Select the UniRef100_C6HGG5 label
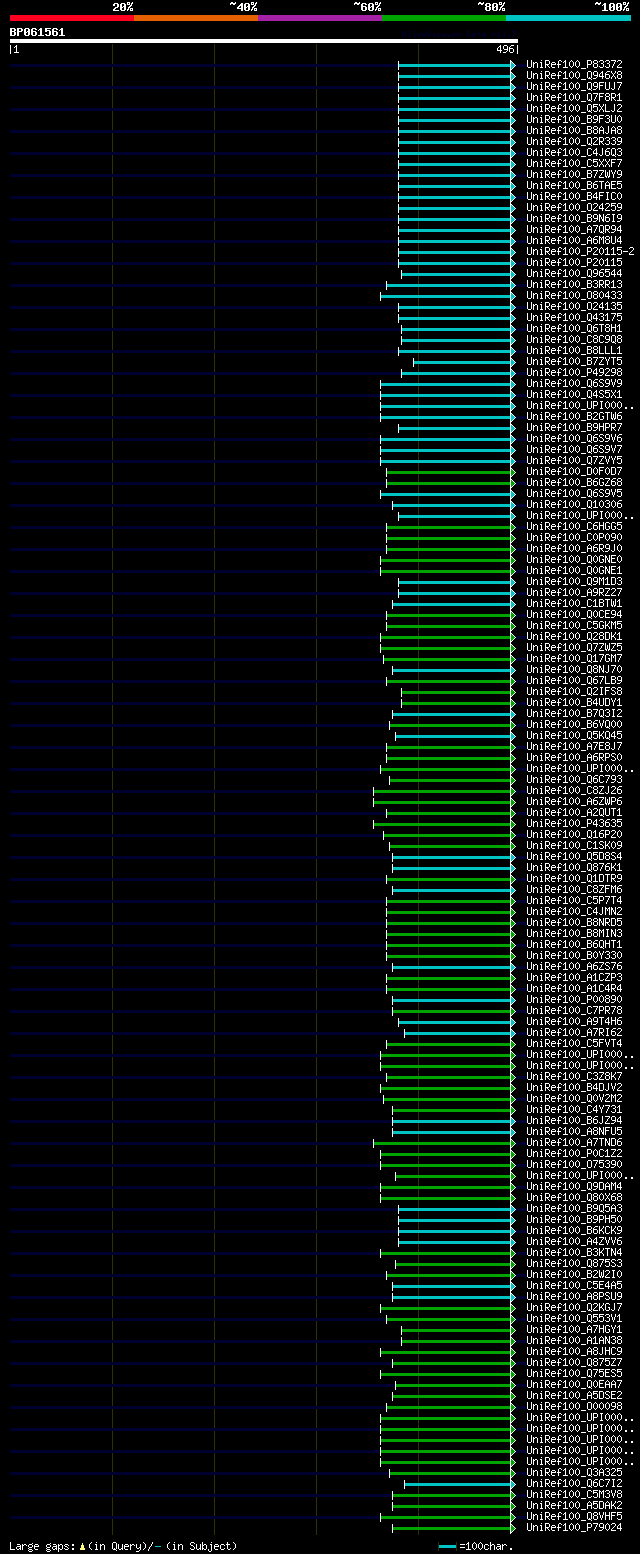 point(574,527)
